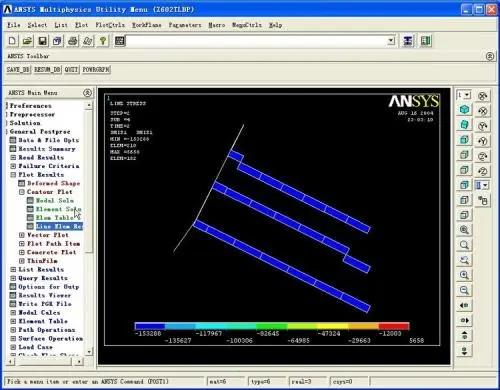500x390 pixels.
Task: Click the SAVE_DB toolbar button
Action: click(x=18, y=69)
